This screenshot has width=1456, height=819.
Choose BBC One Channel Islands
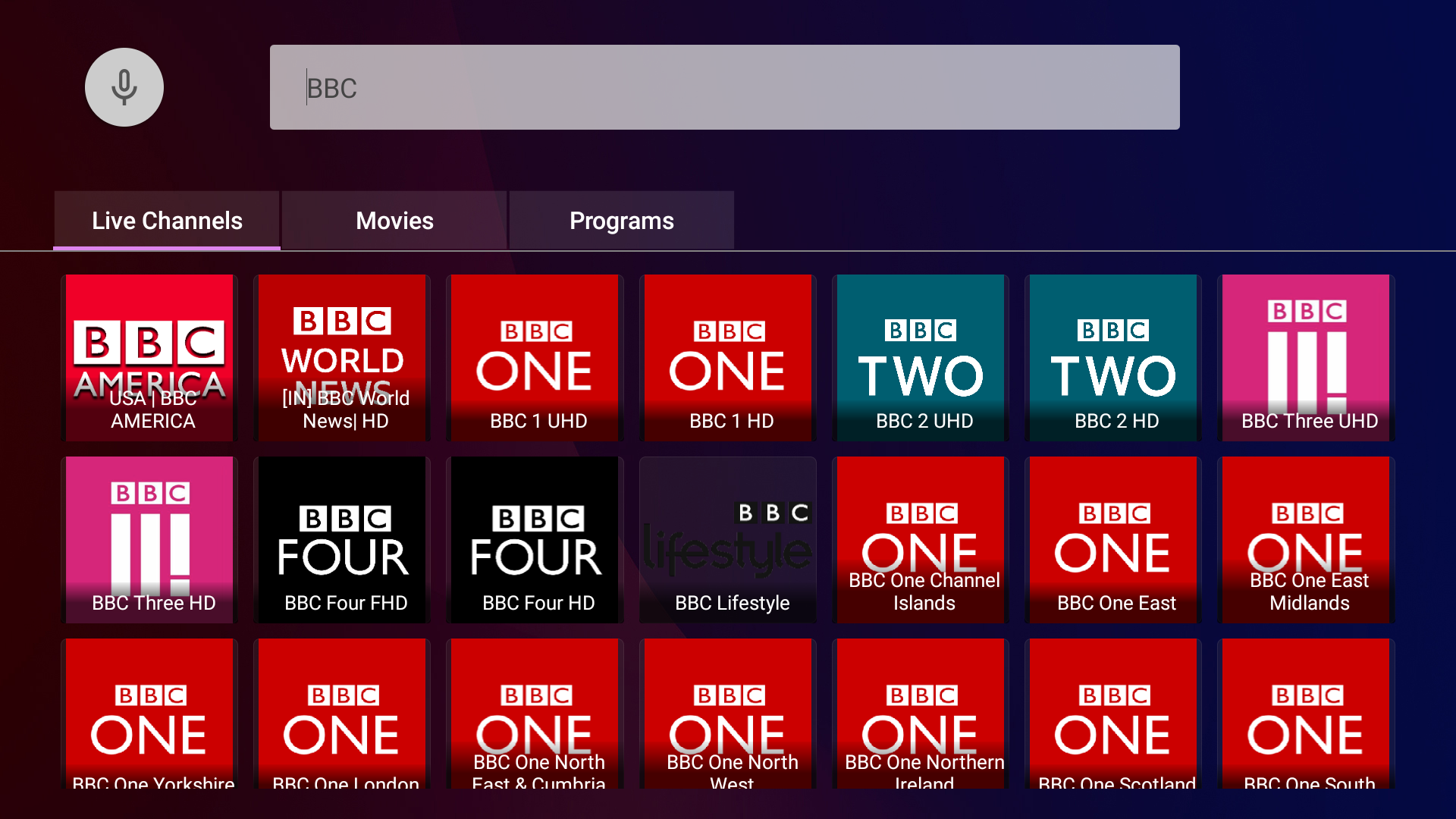[920, 540]
